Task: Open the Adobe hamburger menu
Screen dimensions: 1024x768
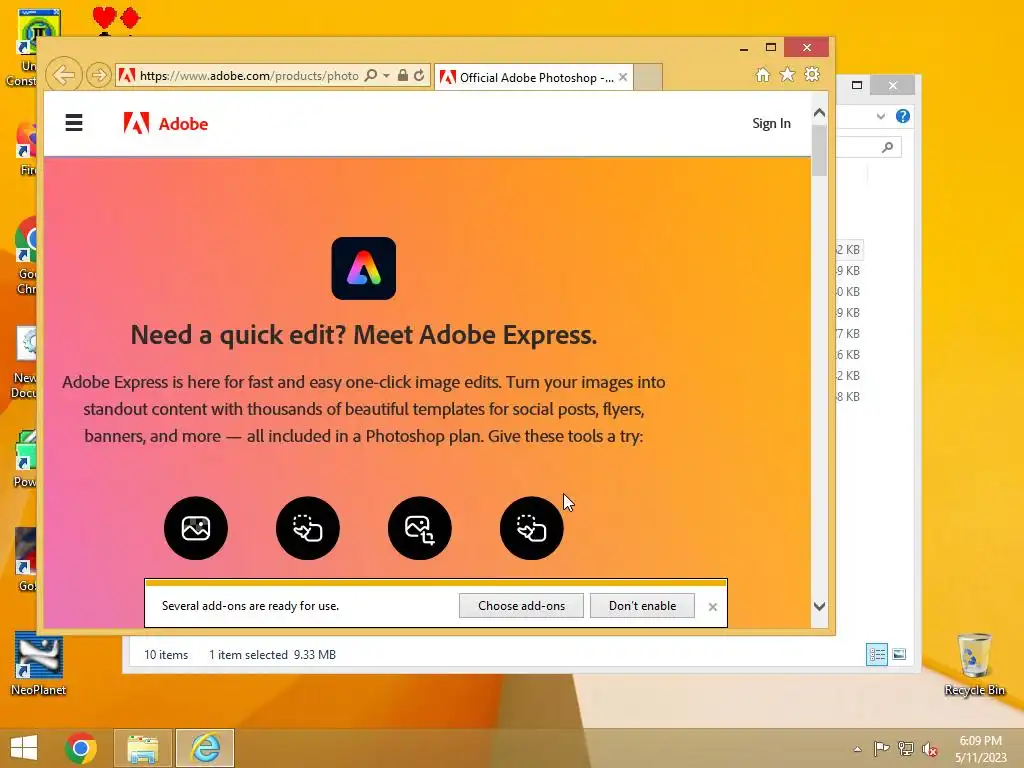Action: (74, 123)
